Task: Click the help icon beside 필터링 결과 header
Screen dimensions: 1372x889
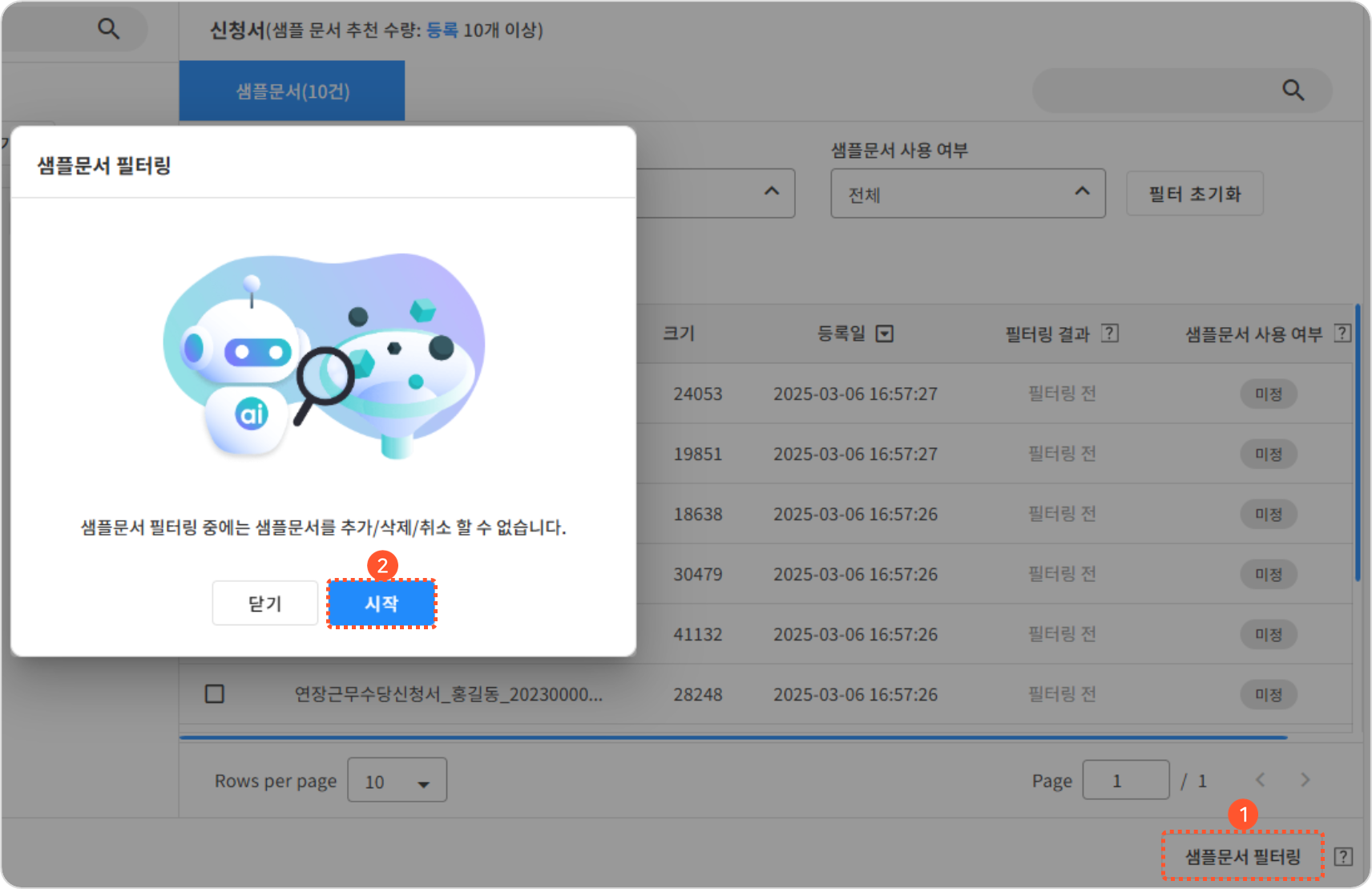Action: tap(1109, 333)
